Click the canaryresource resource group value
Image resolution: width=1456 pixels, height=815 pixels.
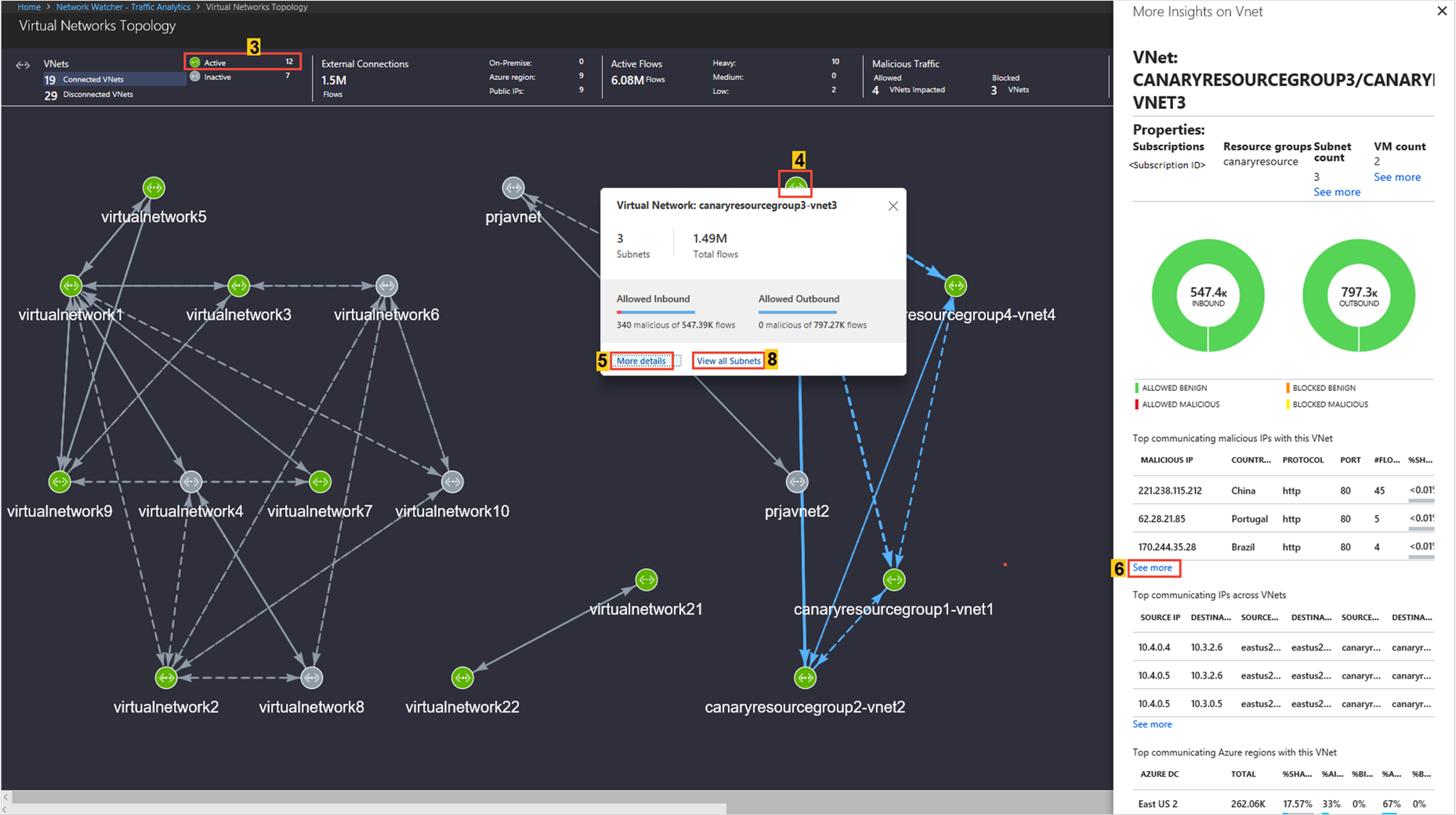1261,162
